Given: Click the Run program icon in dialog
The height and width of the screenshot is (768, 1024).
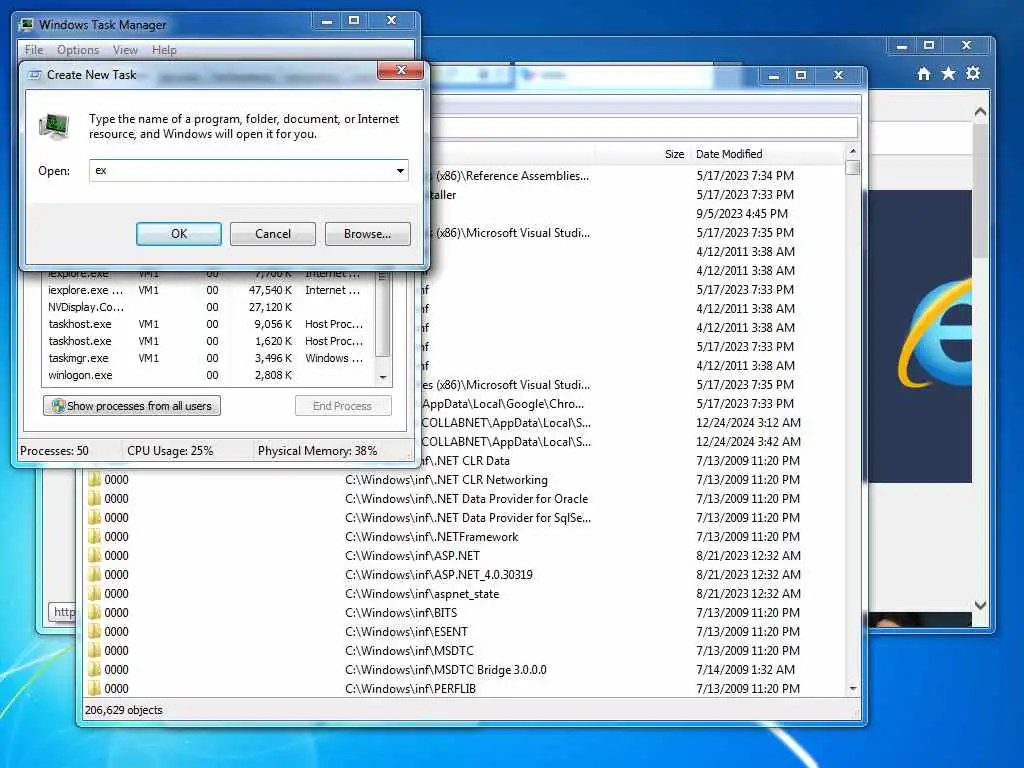Looking at the screenshot, I should [54, 125].
